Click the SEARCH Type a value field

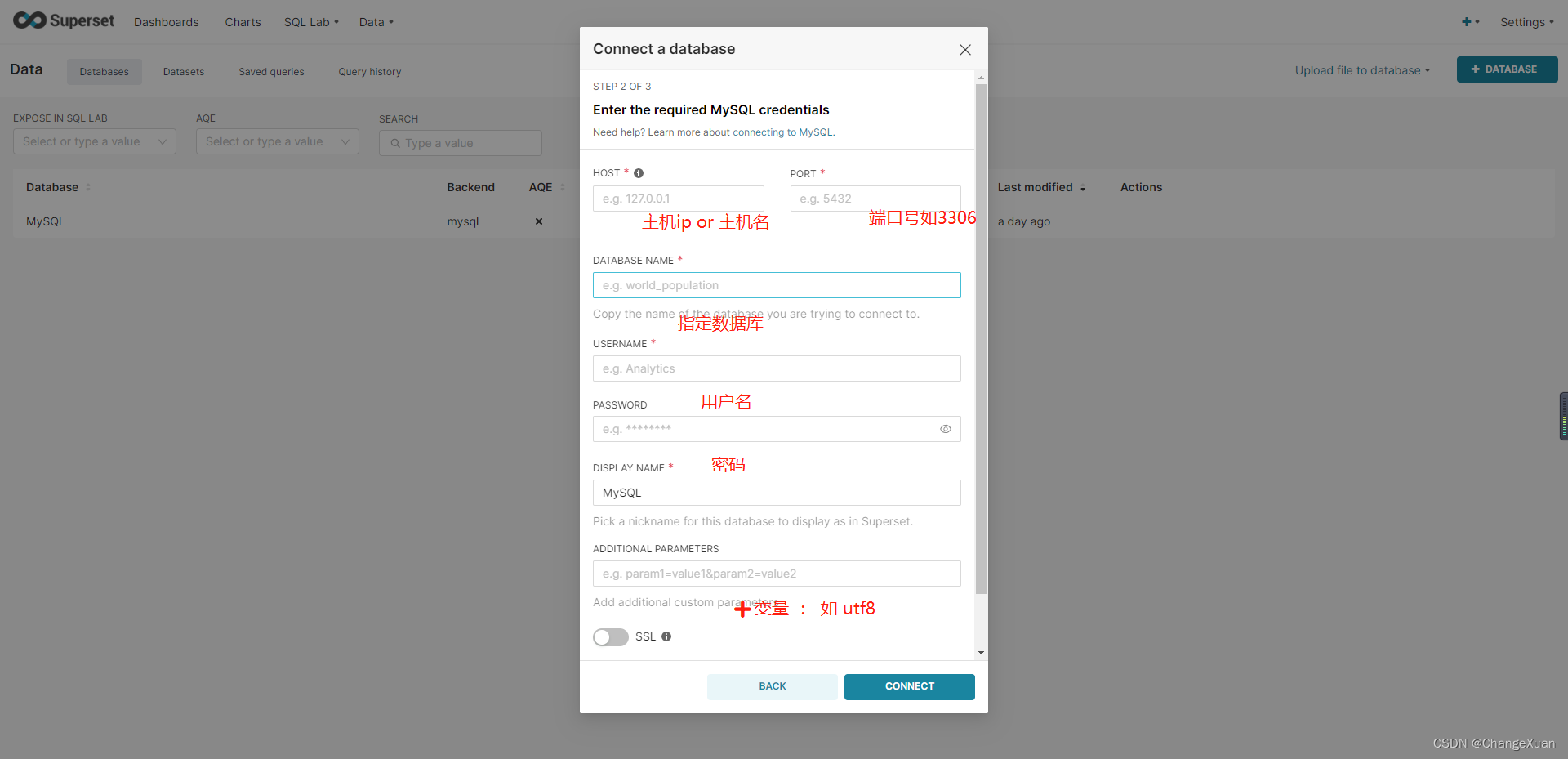(x=461, y=143)
